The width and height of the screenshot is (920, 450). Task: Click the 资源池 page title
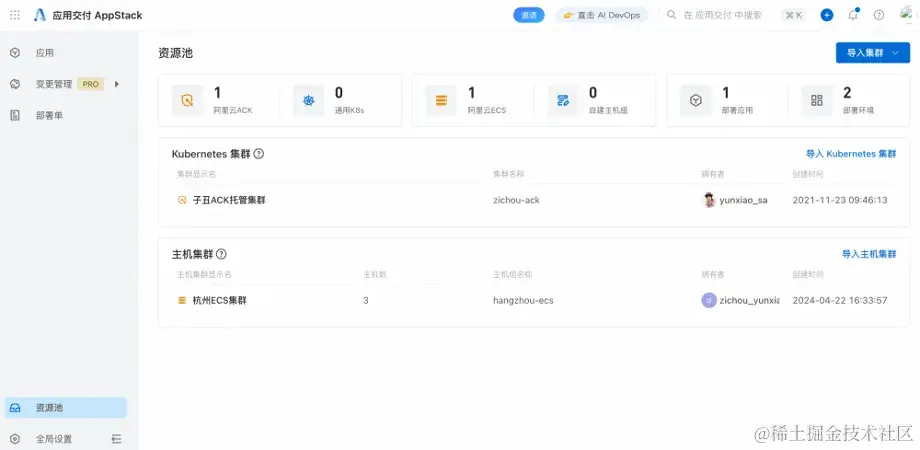point(175,53)
